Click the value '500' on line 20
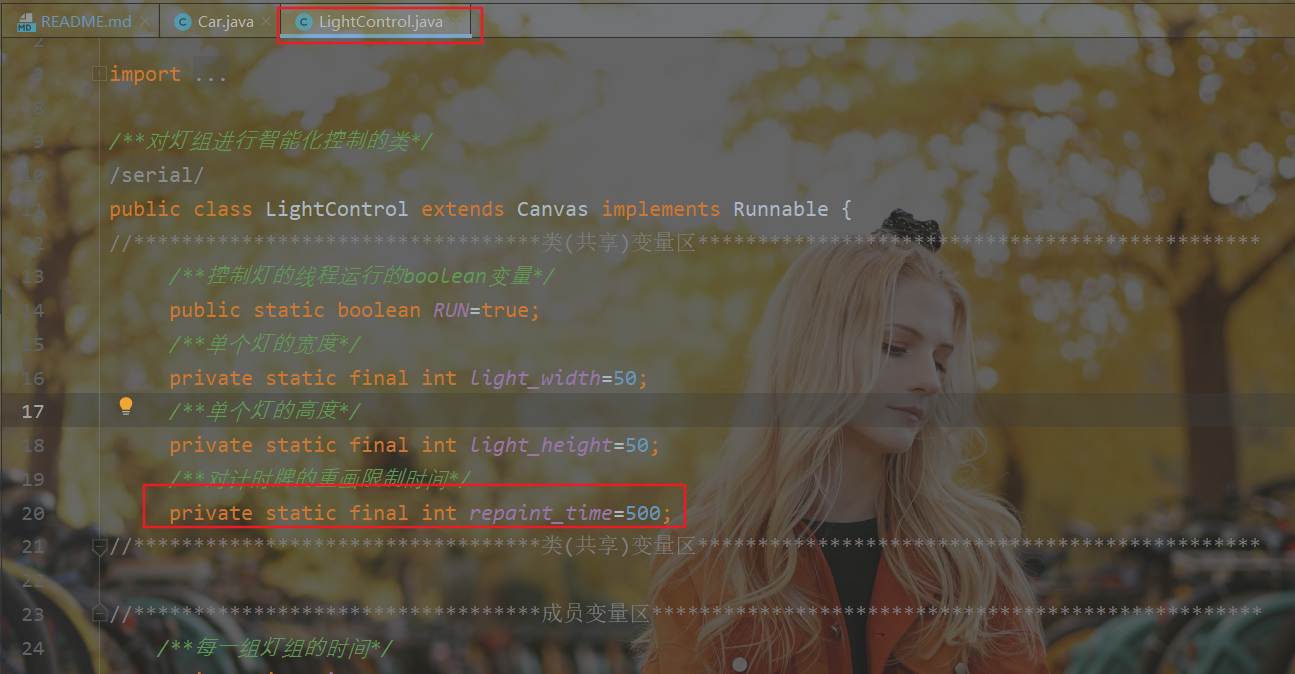Viewport: 1295px width, 674px height. point(643,513)
